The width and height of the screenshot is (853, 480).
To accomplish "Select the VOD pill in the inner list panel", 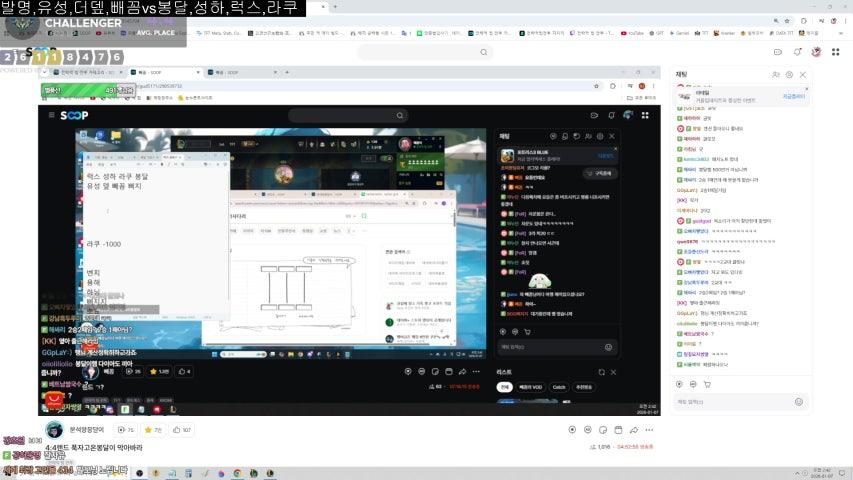I will click(x=530, y=387).
